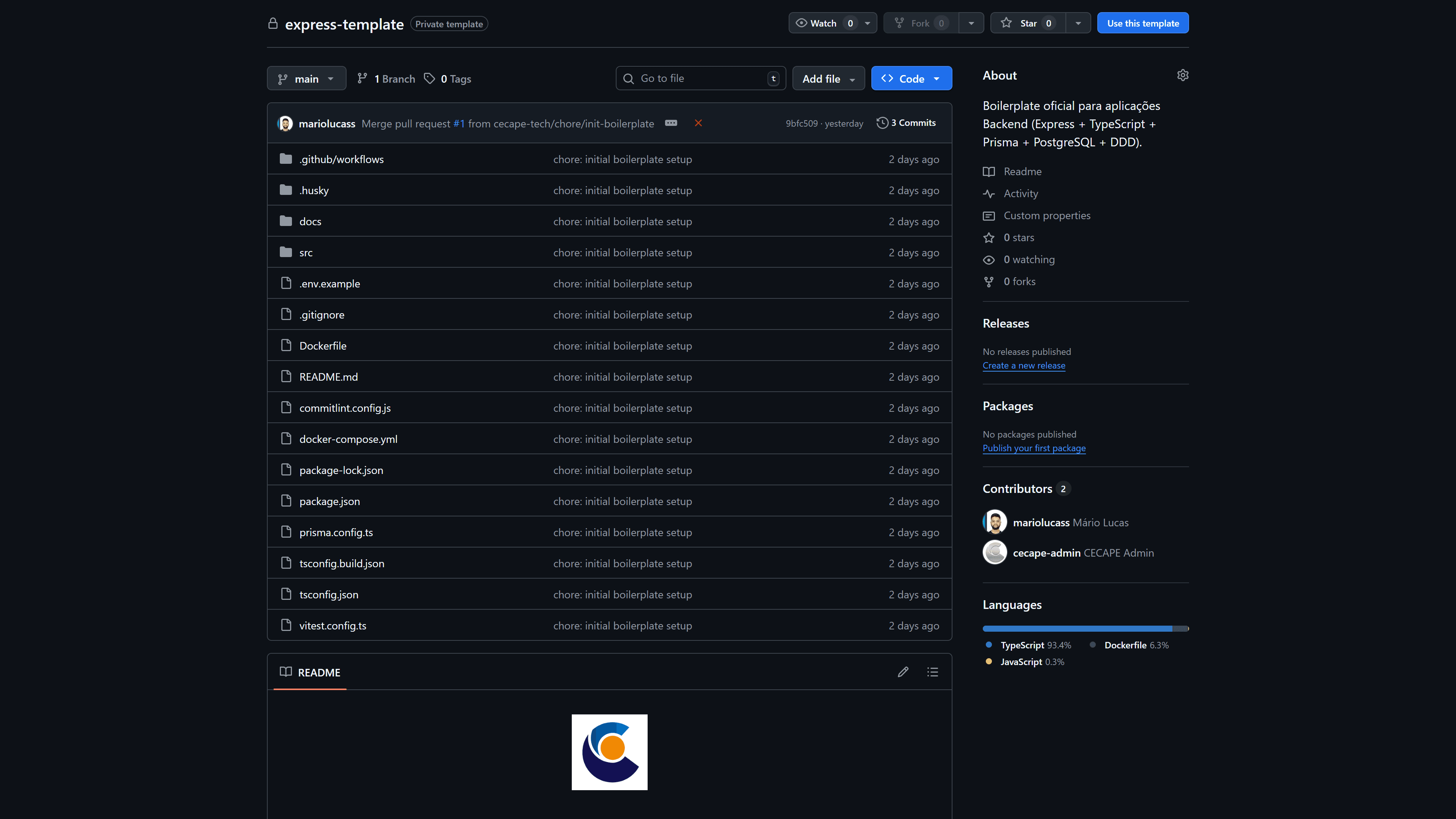Click the fork icon next to 0 forks
The height and width of the screenshot is (819, 1456).
pos(989,281)
